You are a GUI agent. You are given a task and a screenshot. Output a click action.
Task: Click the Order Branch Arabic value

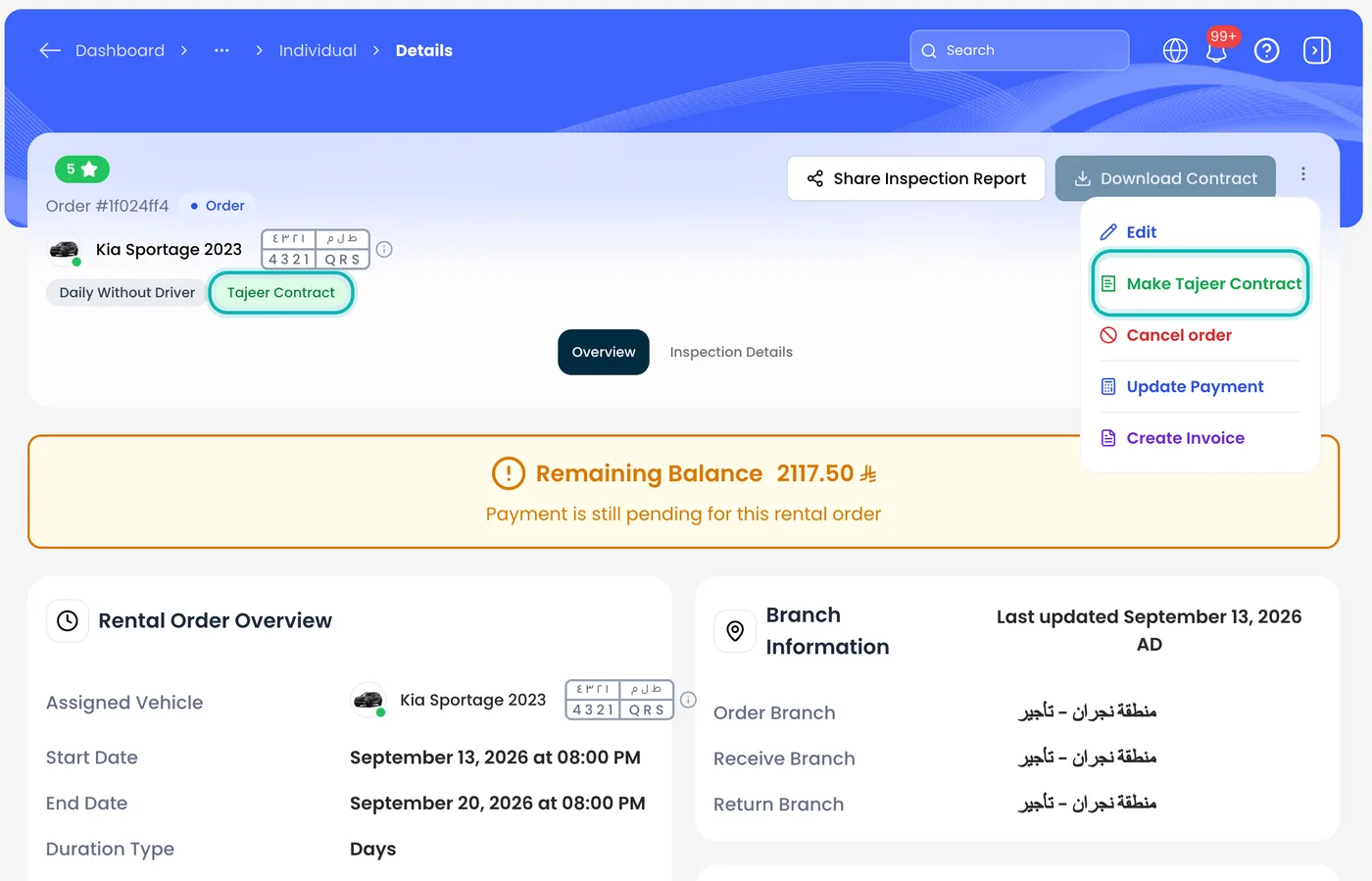point(1087,711)
